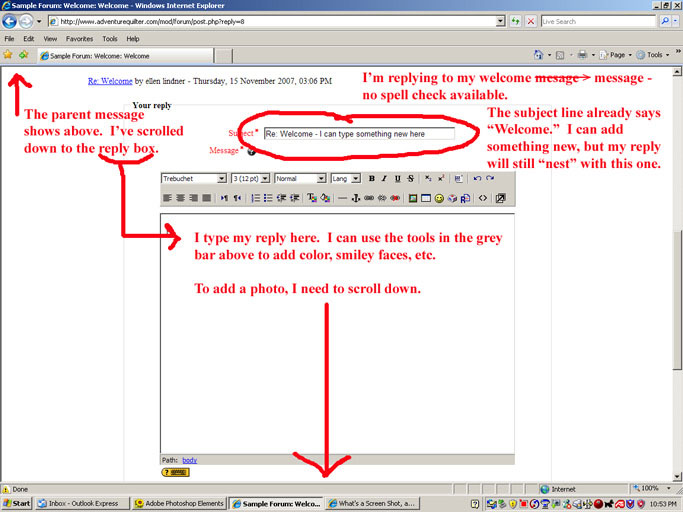The width and height of the screenshot is (683, 512).
Task: Open the File menu
Action: coord(9,39)
